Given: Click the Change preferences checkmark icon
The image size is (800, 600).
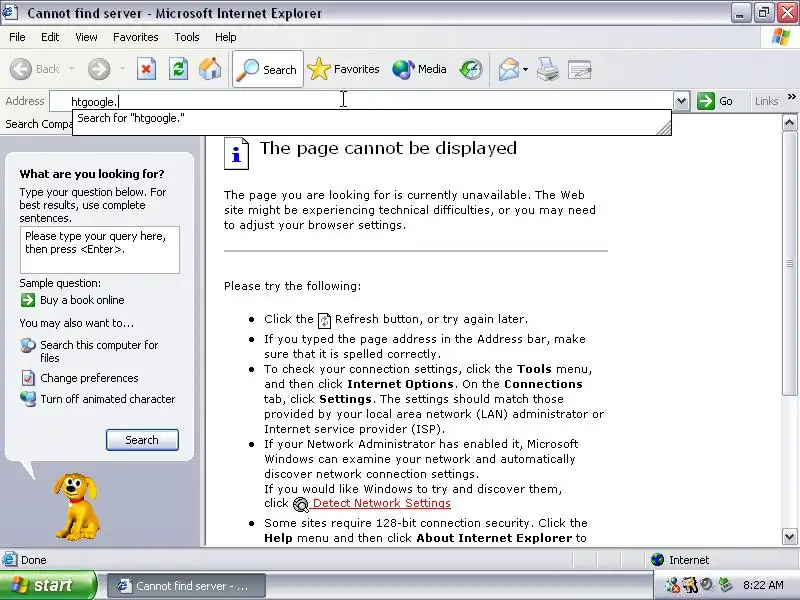Looking at the screenshot, I should click(28, 378).
